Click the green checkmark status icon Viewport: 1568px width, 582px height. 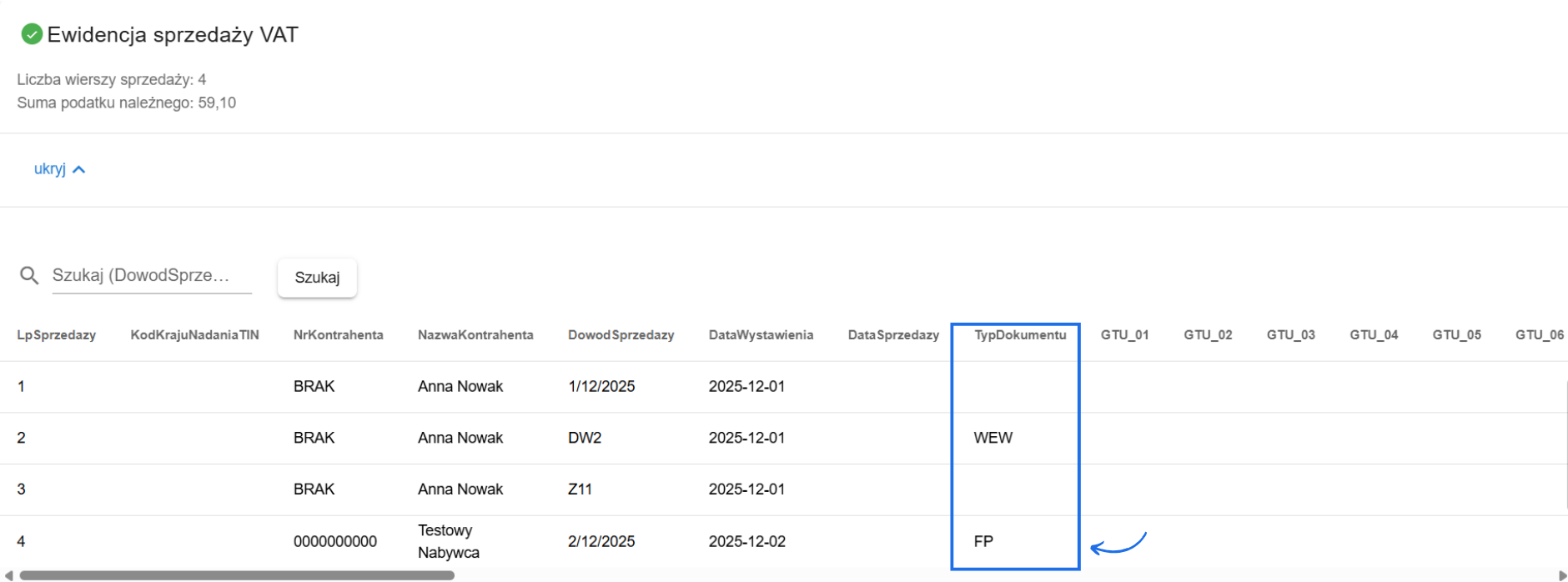(32, 34)
